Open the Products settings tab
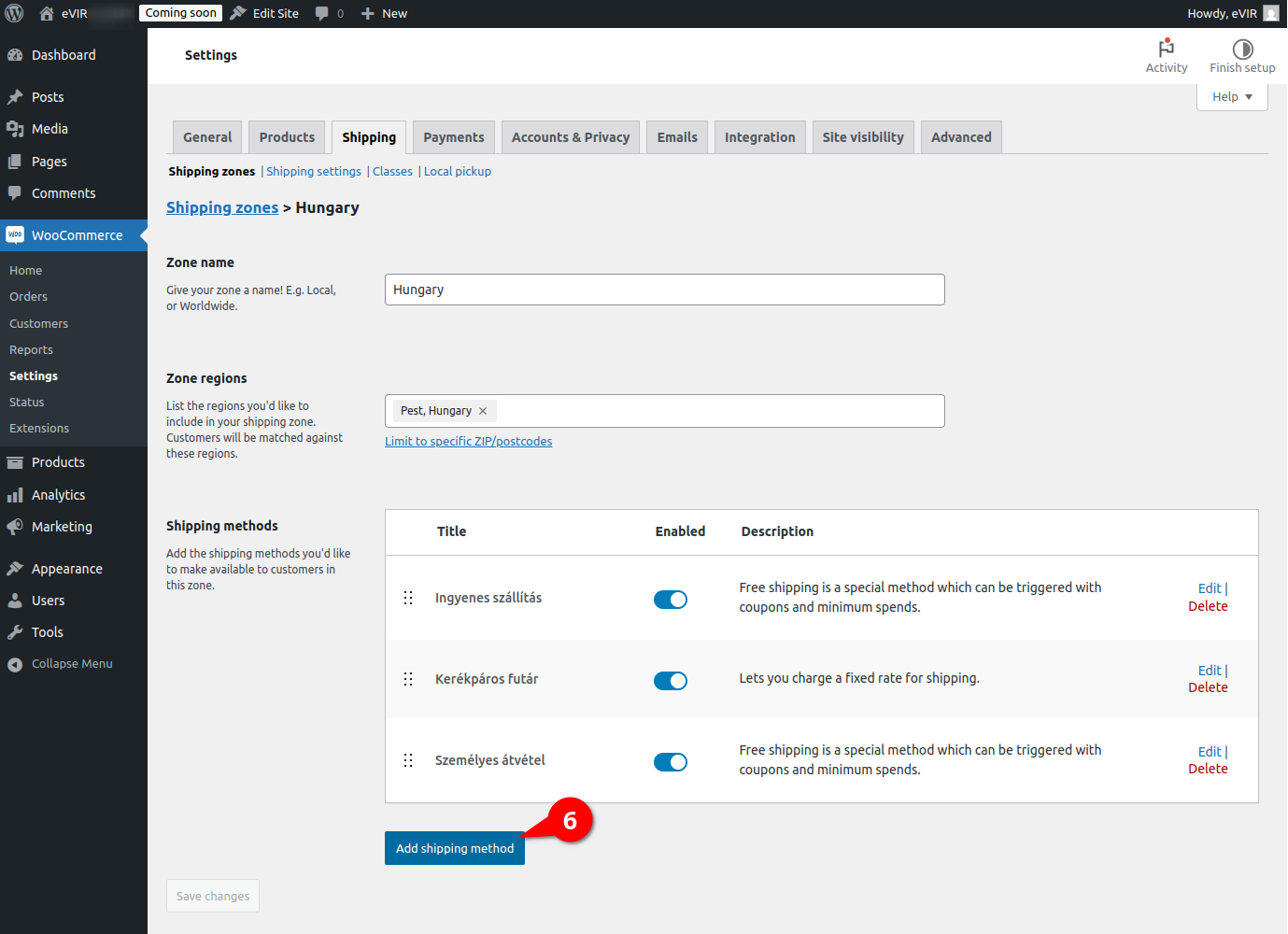 [x=287, y=137]
